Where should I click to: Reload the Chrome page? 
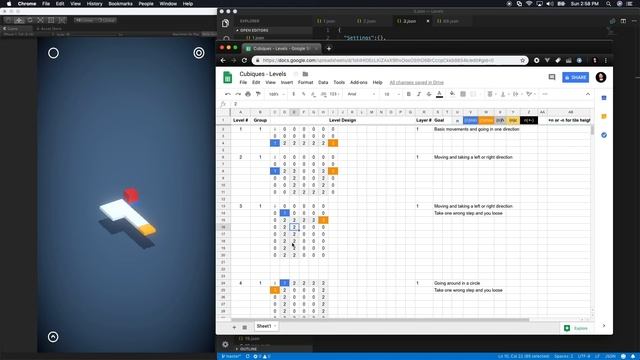coord(244,60)
